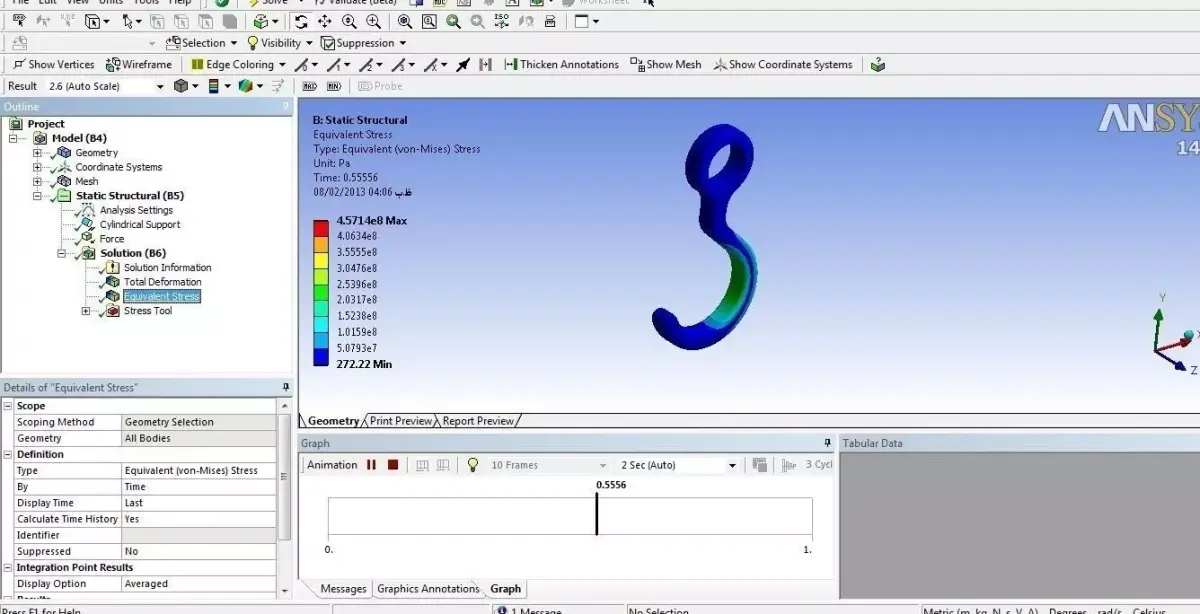Image resolution: width=1200 pixels, height=614 pixels.
Task: Expand the Mesh tree node
Action: (x=37, y=181)
